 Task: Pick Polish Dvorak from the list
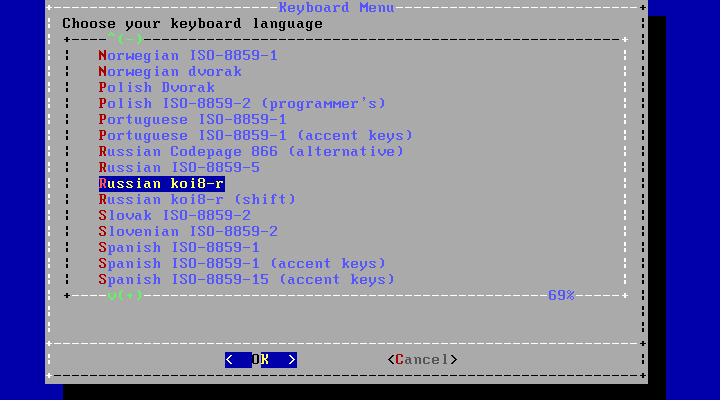click(157, 88)
